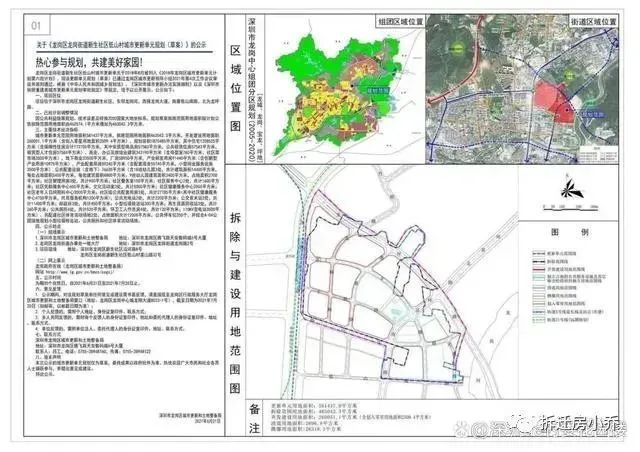Screen dimensions: 640x452
Task: Click the "图例" legend heading
Action: point(570,232)
